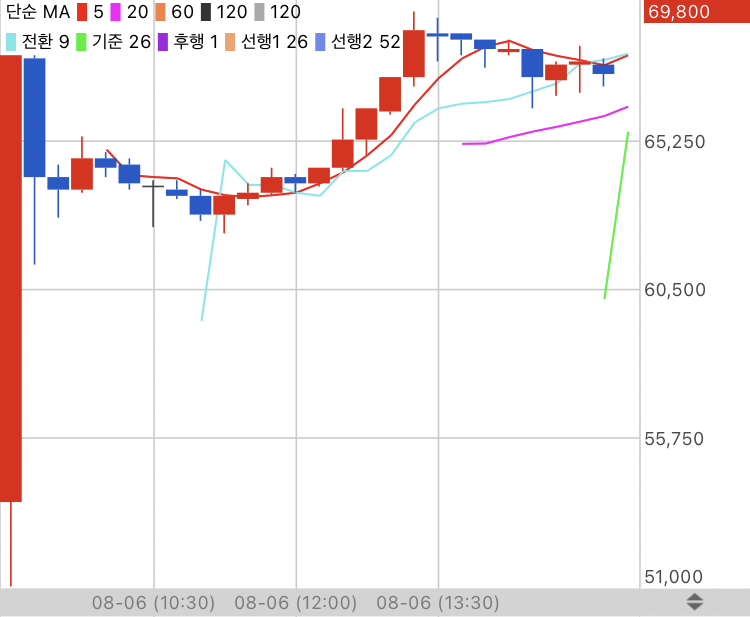Click the red MA 5 color swatch
Viewport: 750px width, 617px height.
point(82,12)
